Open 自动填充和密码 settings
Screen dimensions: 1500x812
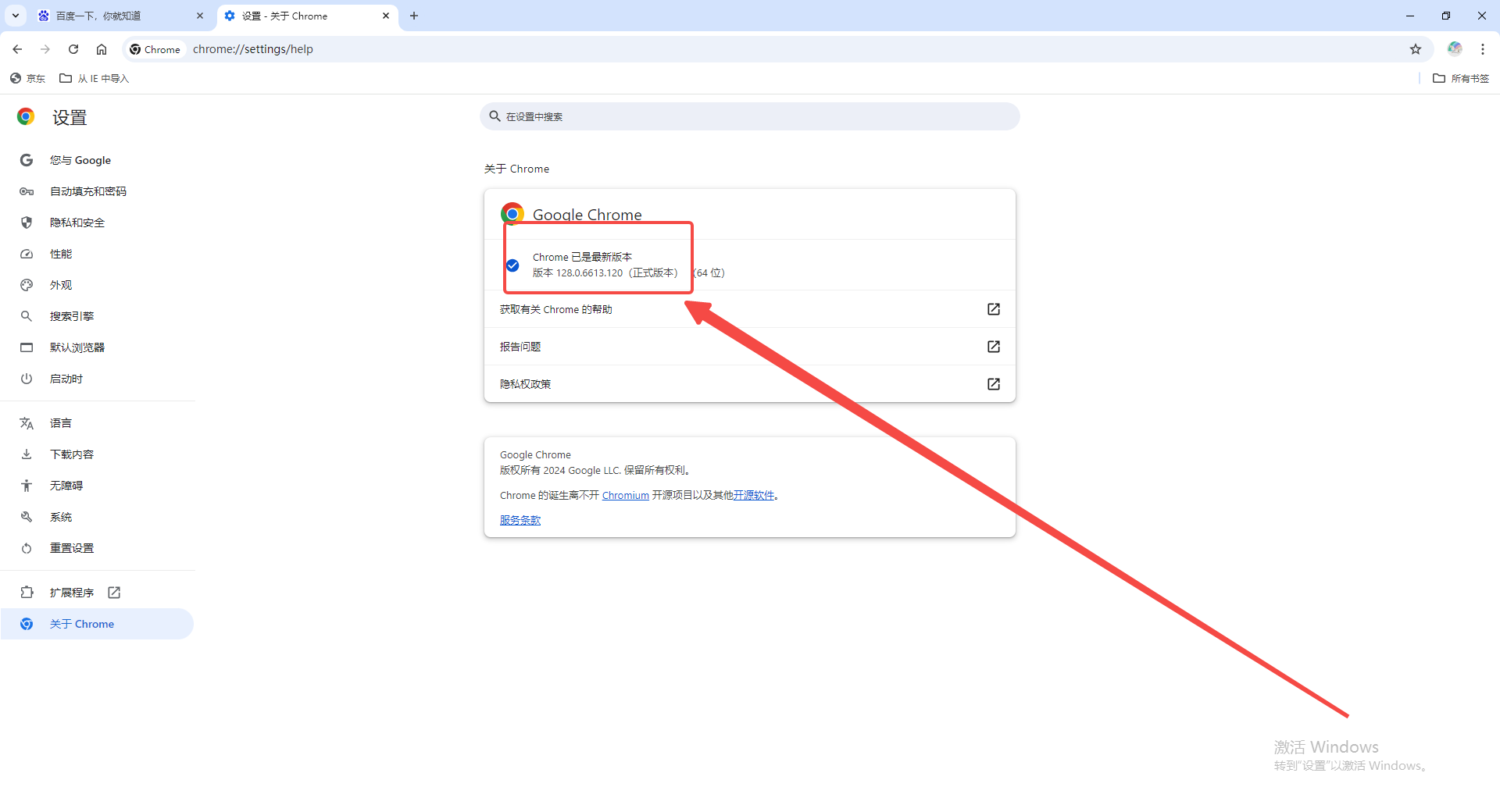(x=97, y=191)
